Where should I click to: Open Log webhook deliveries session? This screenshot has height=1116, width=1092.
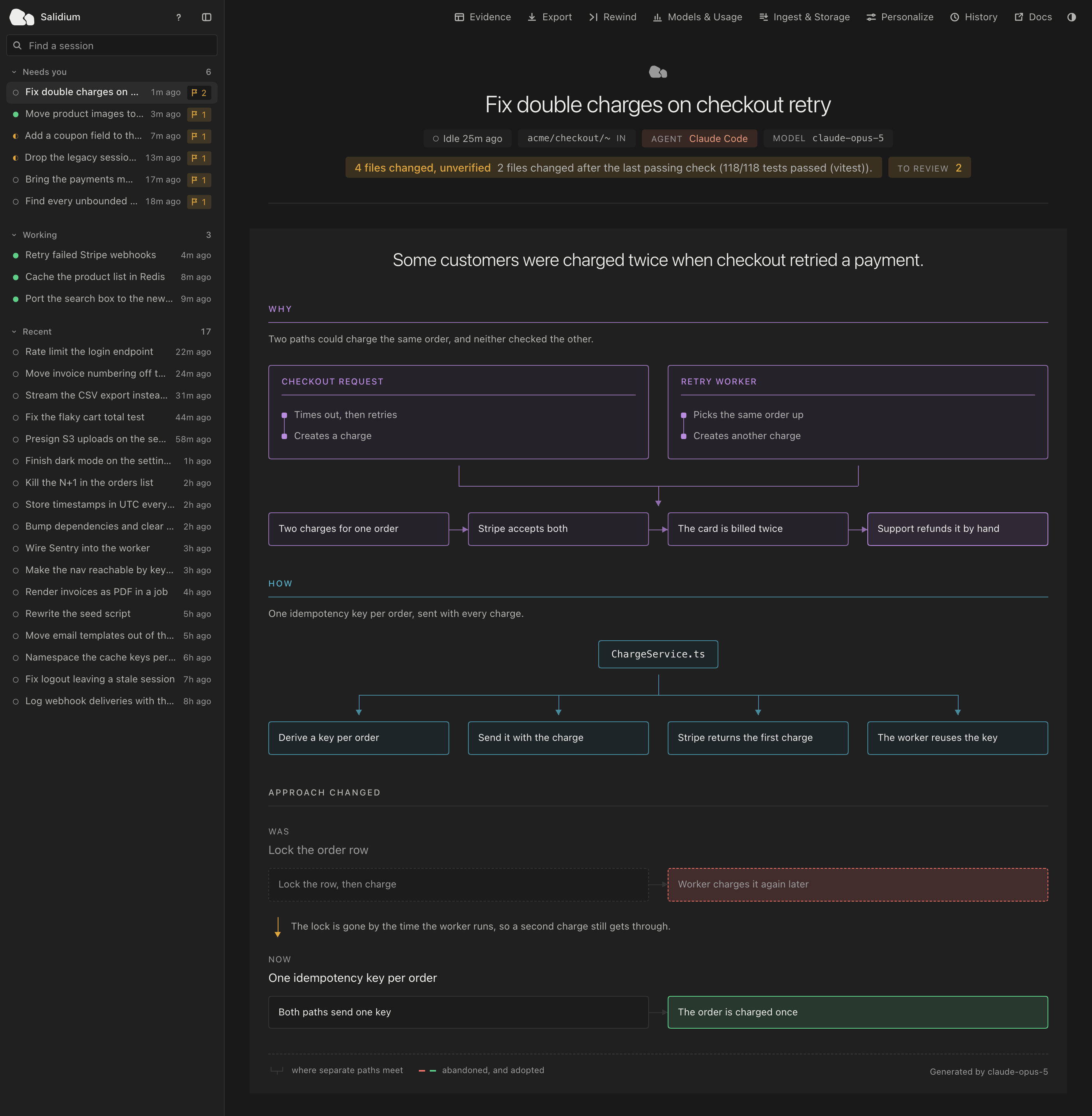112,701
